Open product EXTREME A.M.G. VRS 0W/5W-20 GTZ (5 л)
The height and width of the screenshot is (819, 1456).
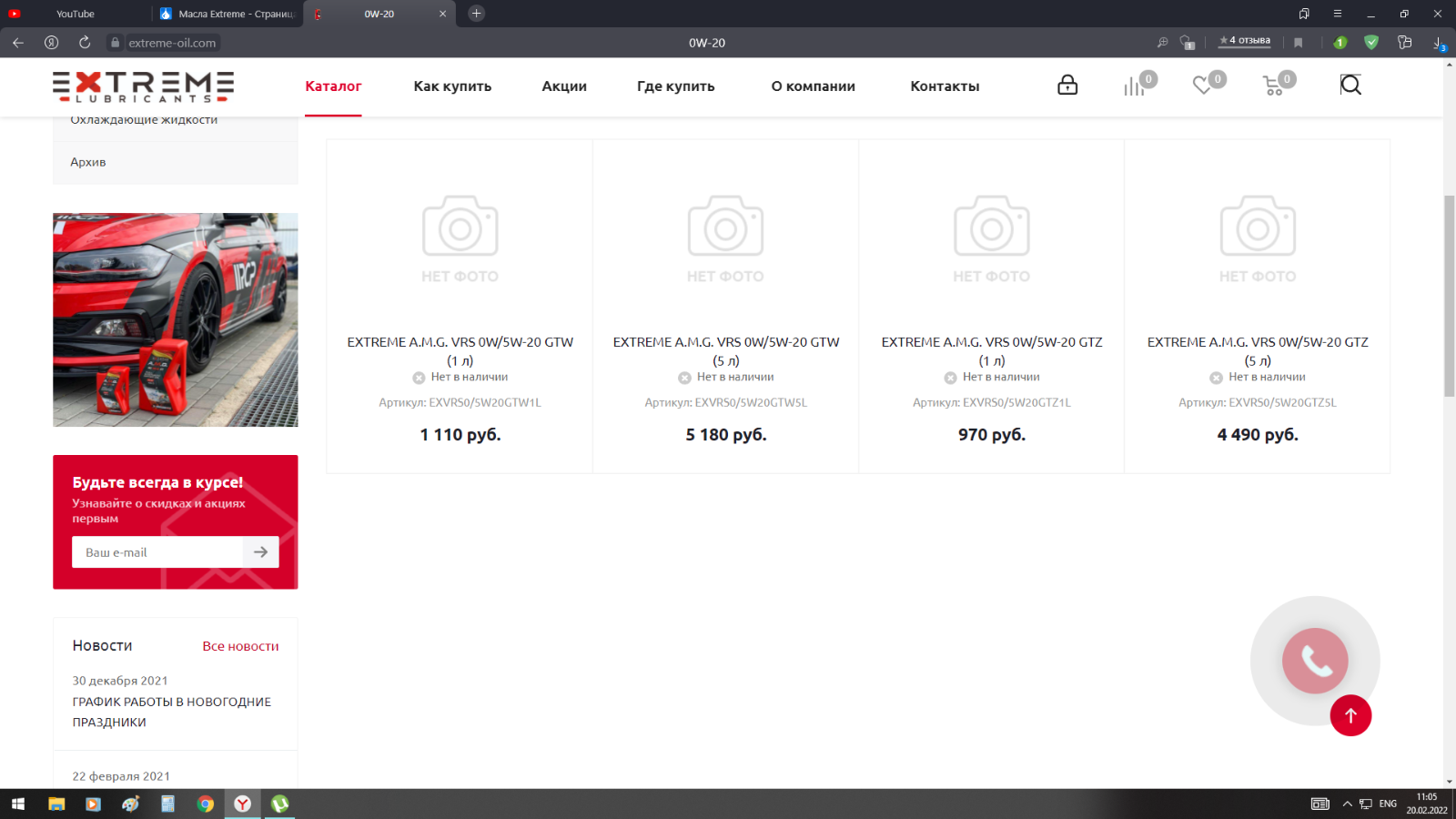(x=1258, y=350)
